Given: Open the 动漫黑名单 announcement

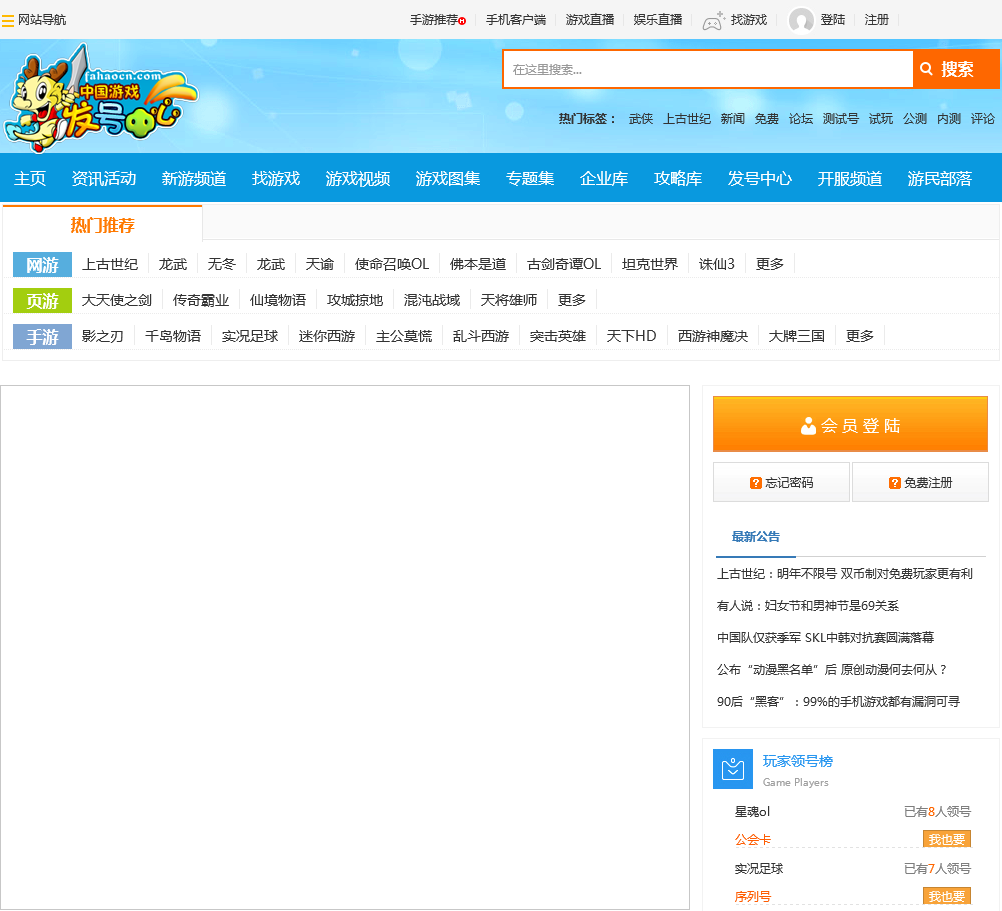Looking at the screenshot, I should point(831,670).
